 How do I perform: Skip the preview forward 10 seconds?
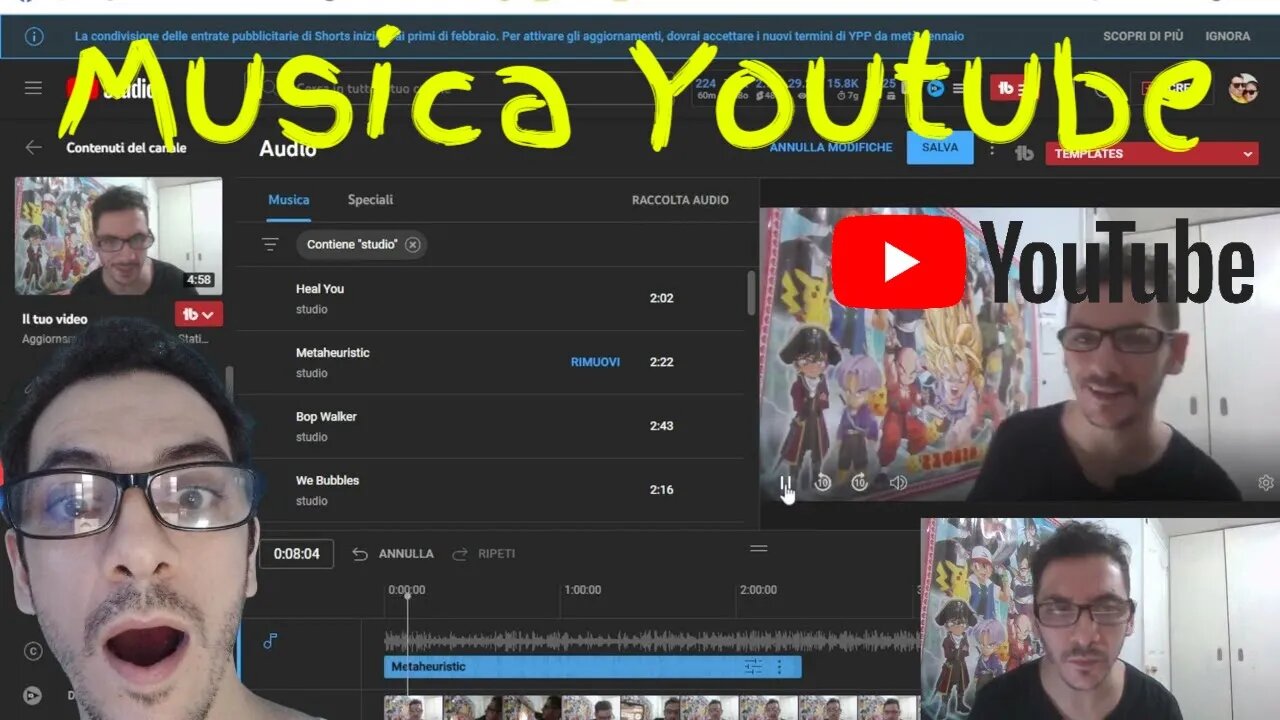click(859, 483)
